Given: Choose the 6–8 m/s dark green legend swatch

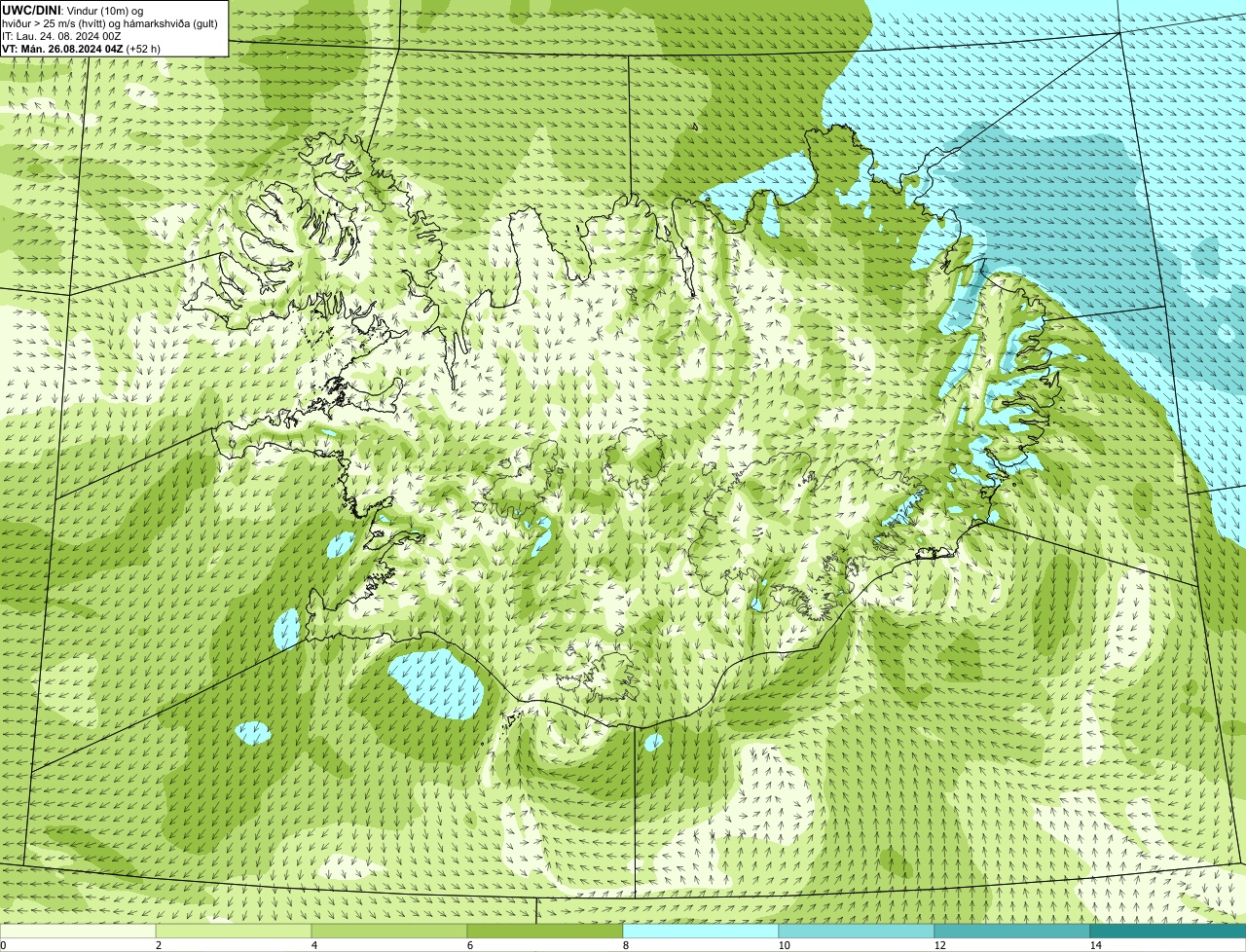Looking at the screenshot, I should point(545,931).
